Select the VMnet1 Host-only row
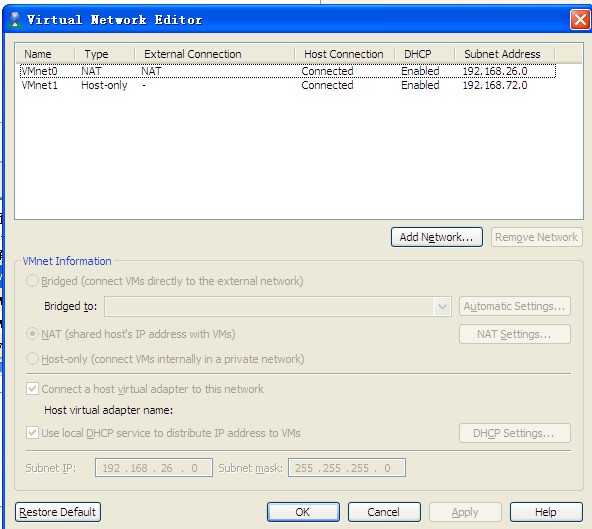 [287, 85]
